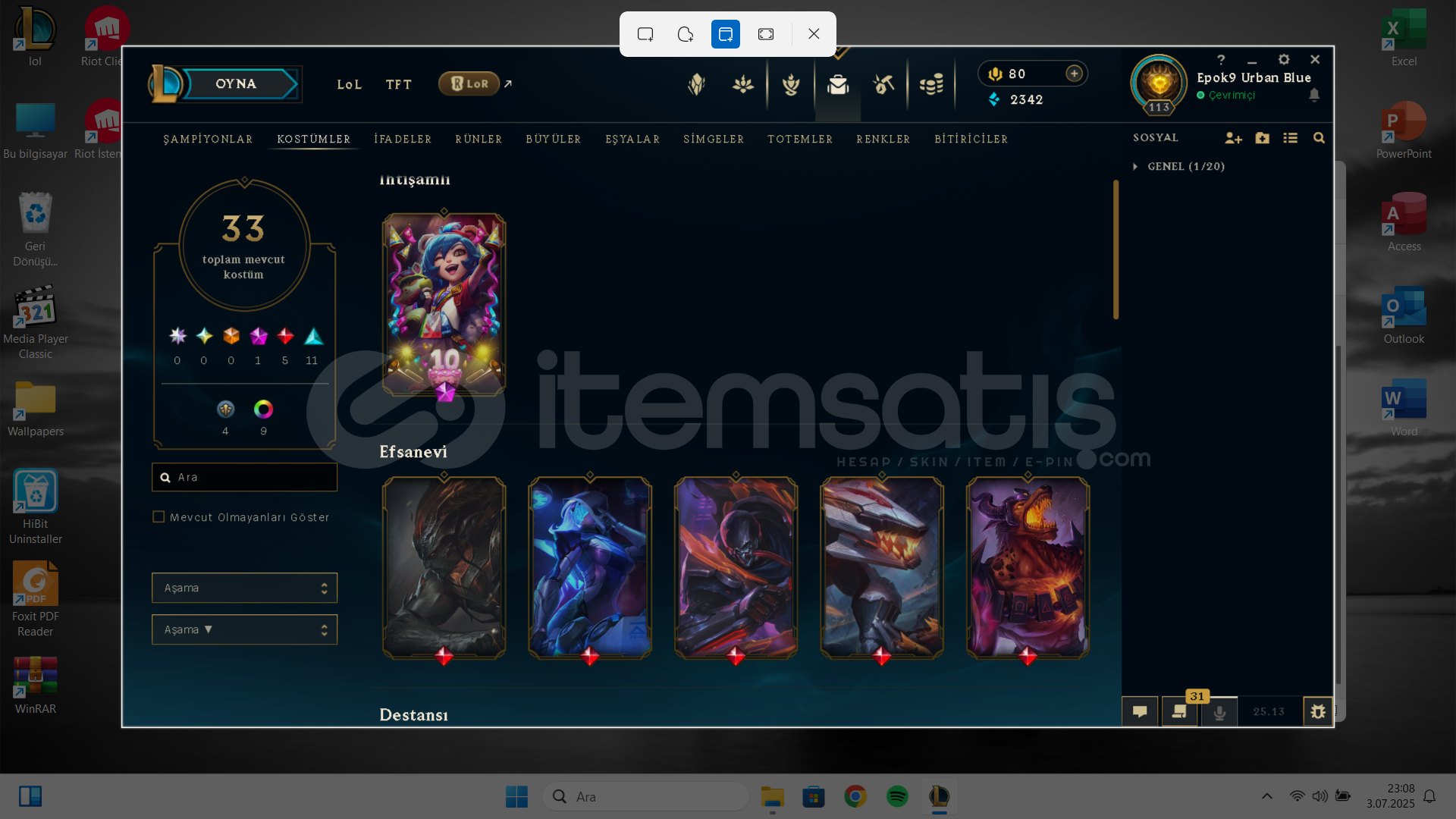The width and height of the screenshot is (1456, 819).
Task: Click the add folder icon in social panel
Action: 1262,138
